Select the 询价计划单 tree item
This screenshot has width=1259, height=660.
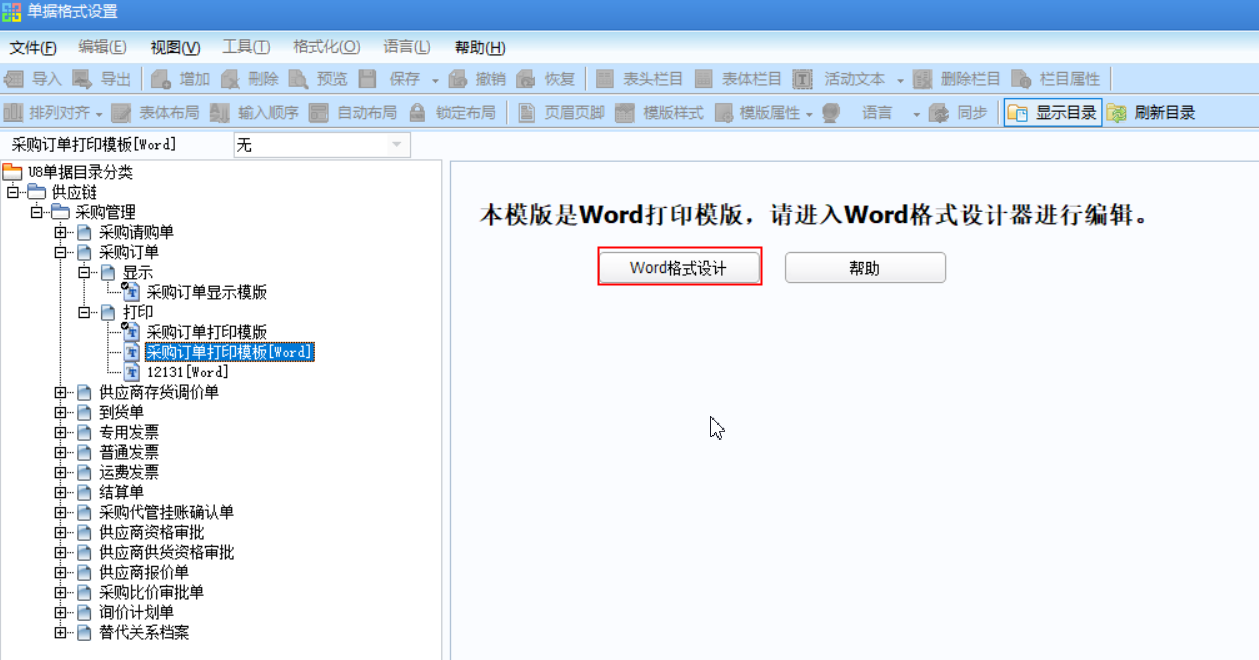tap(136, 612)
